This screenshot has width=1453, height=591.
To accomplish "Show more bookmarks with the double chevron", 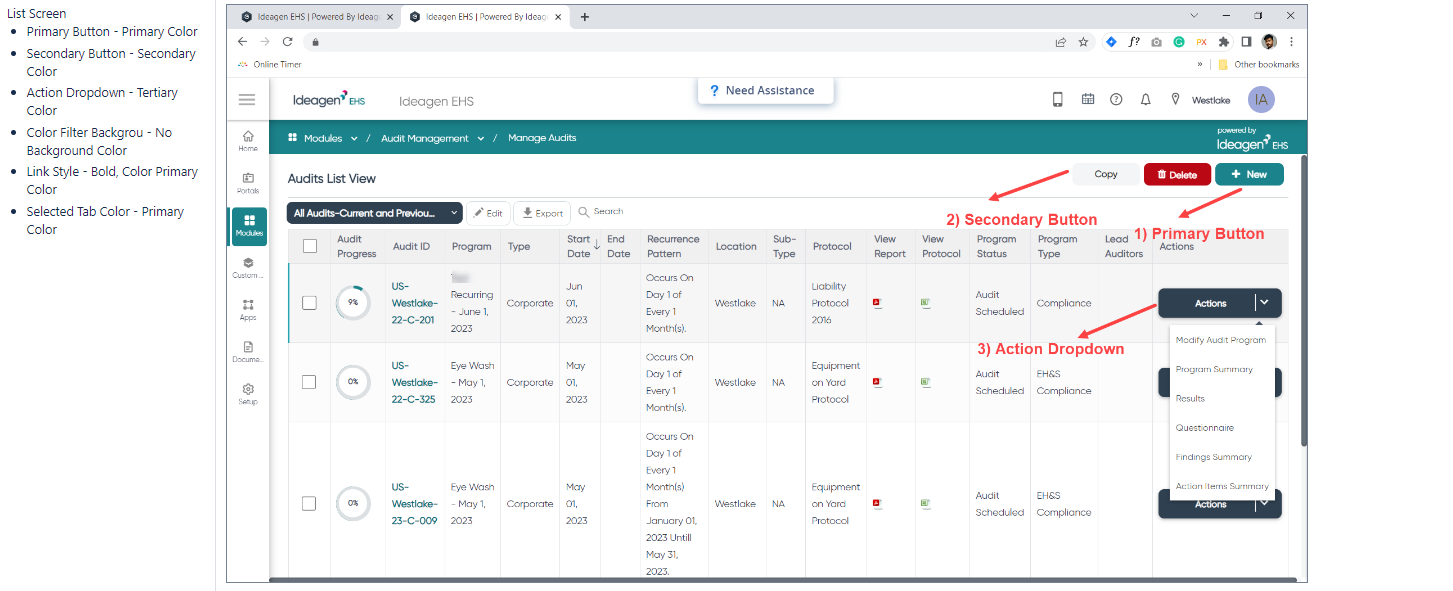I will pyautogui.click(x=1200, y=64).
